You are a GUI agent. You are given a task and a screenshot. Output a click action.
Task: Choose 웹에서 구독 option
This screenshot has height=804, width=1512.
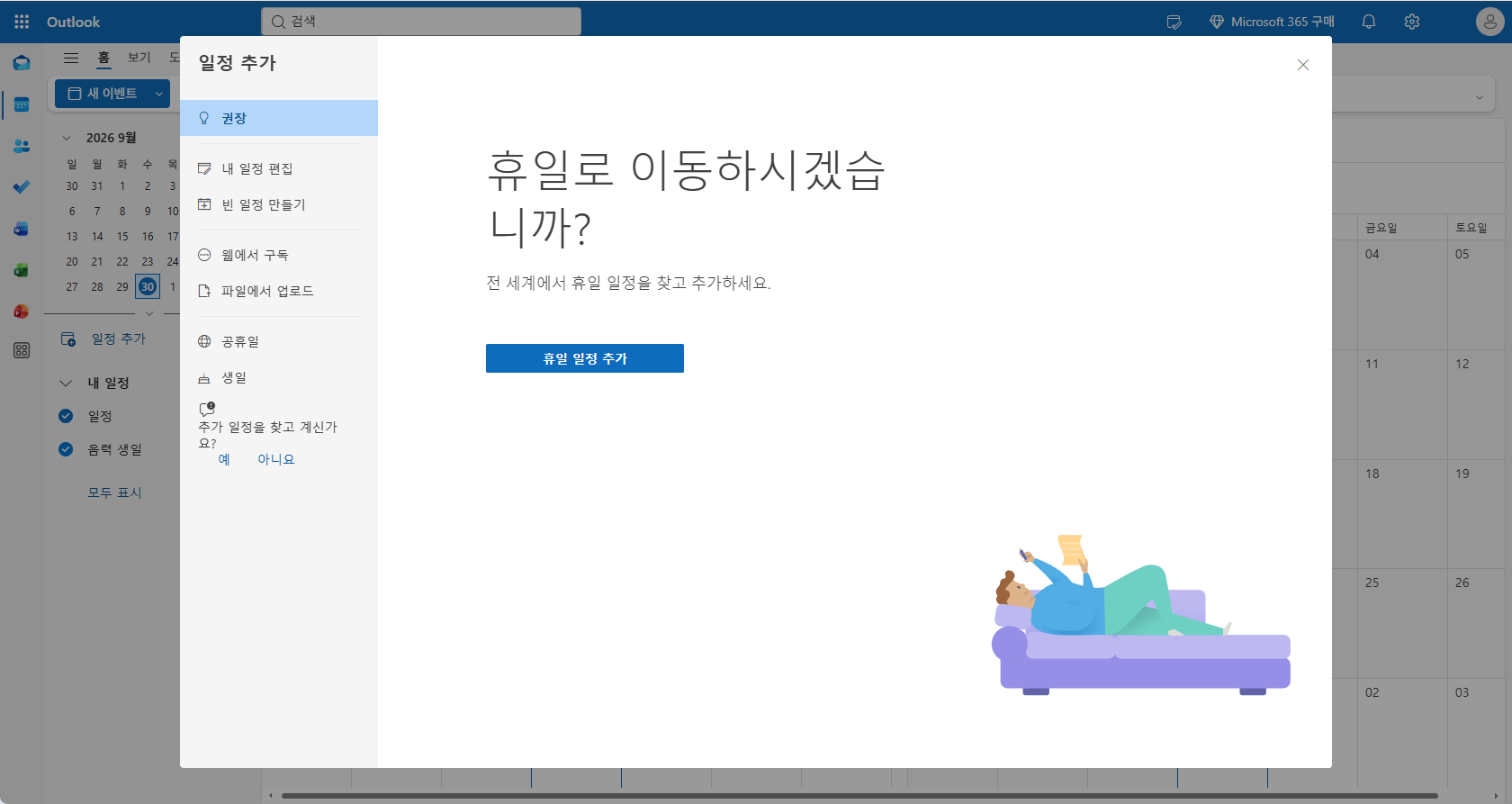pos(279,255)
